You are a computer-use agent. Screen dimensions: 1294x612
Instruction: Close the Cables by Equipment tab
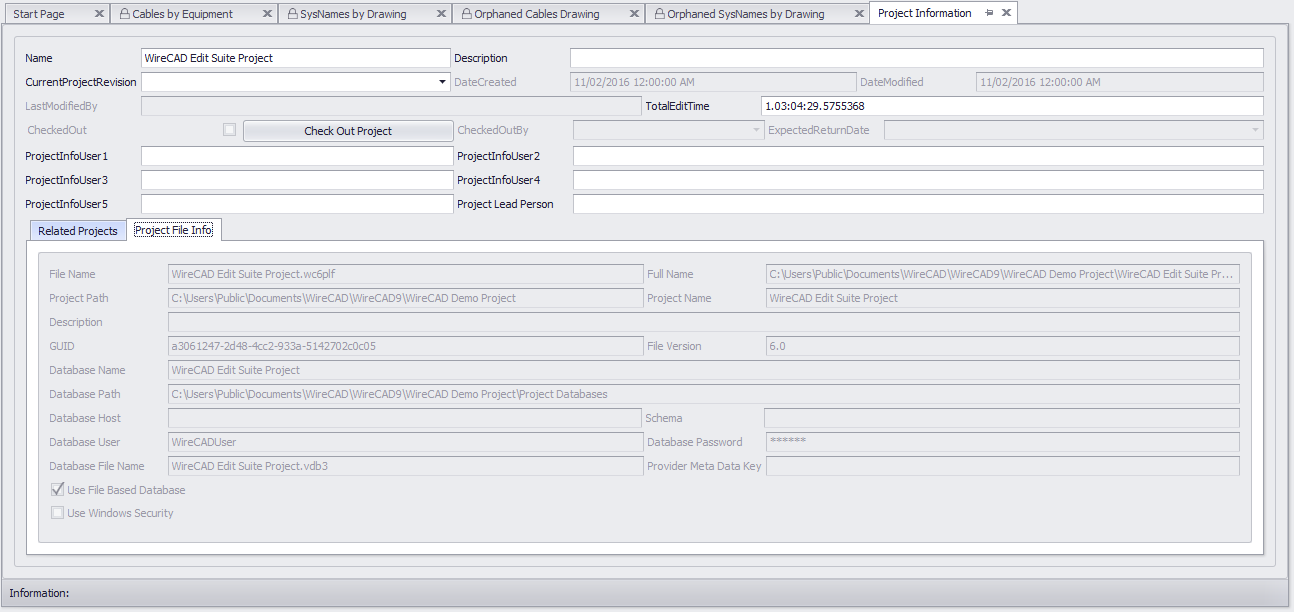pos(266,14)
